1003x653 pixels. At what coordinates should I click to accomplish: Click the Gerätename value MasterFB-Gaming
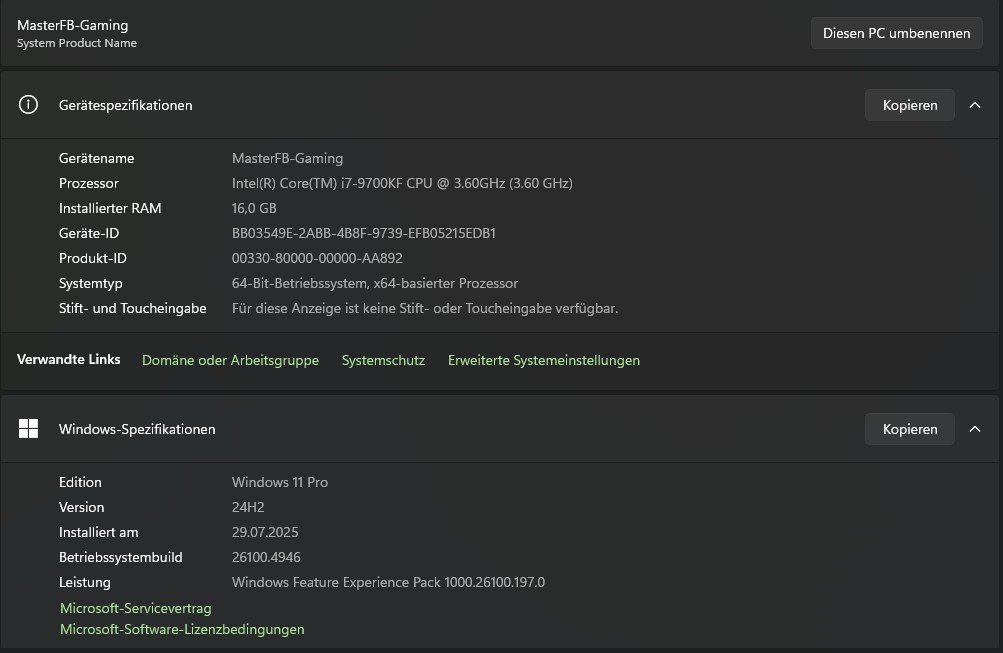(x=287, y=158)
